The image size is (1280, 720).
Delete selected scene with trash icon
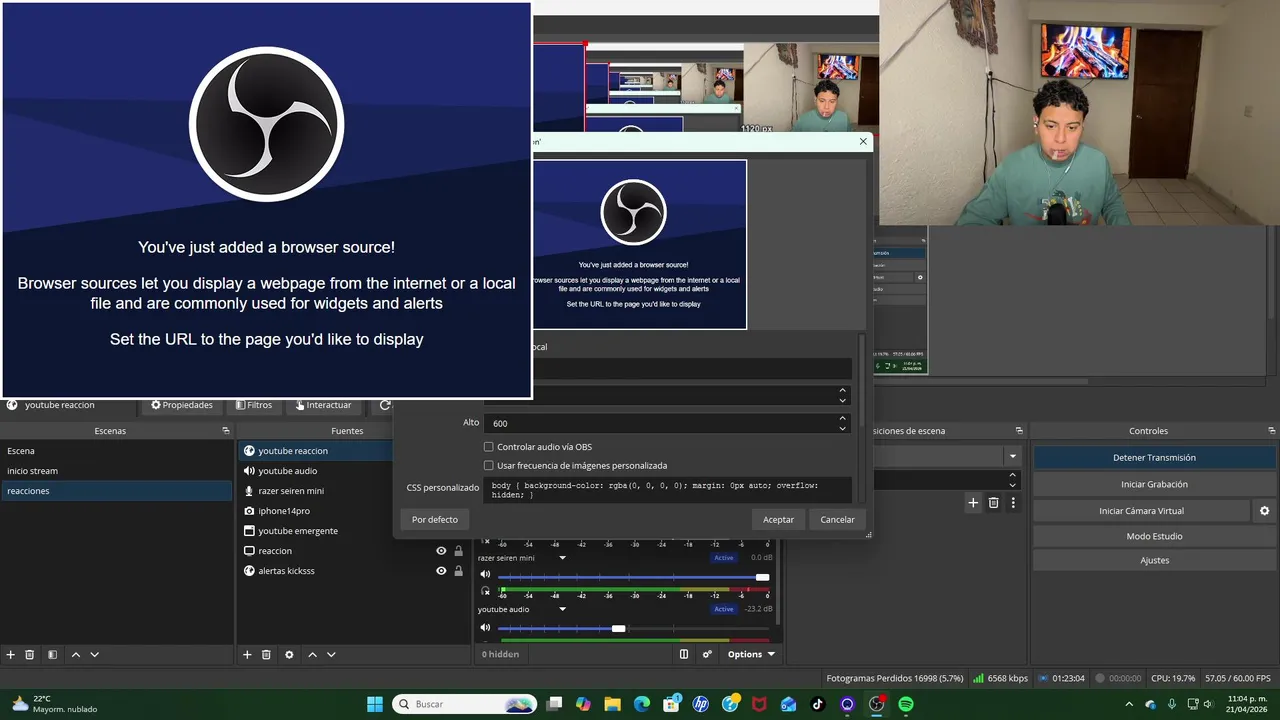coord(30,654)
